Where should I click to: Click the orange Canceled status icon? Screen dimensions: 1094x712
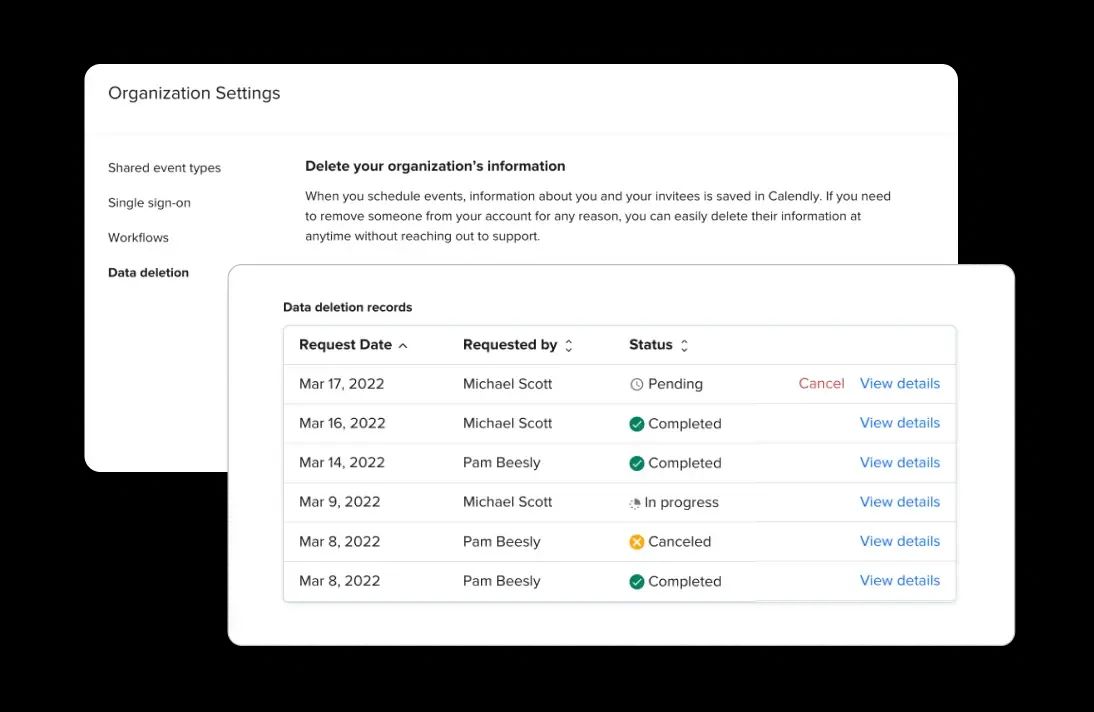(637, 542)
